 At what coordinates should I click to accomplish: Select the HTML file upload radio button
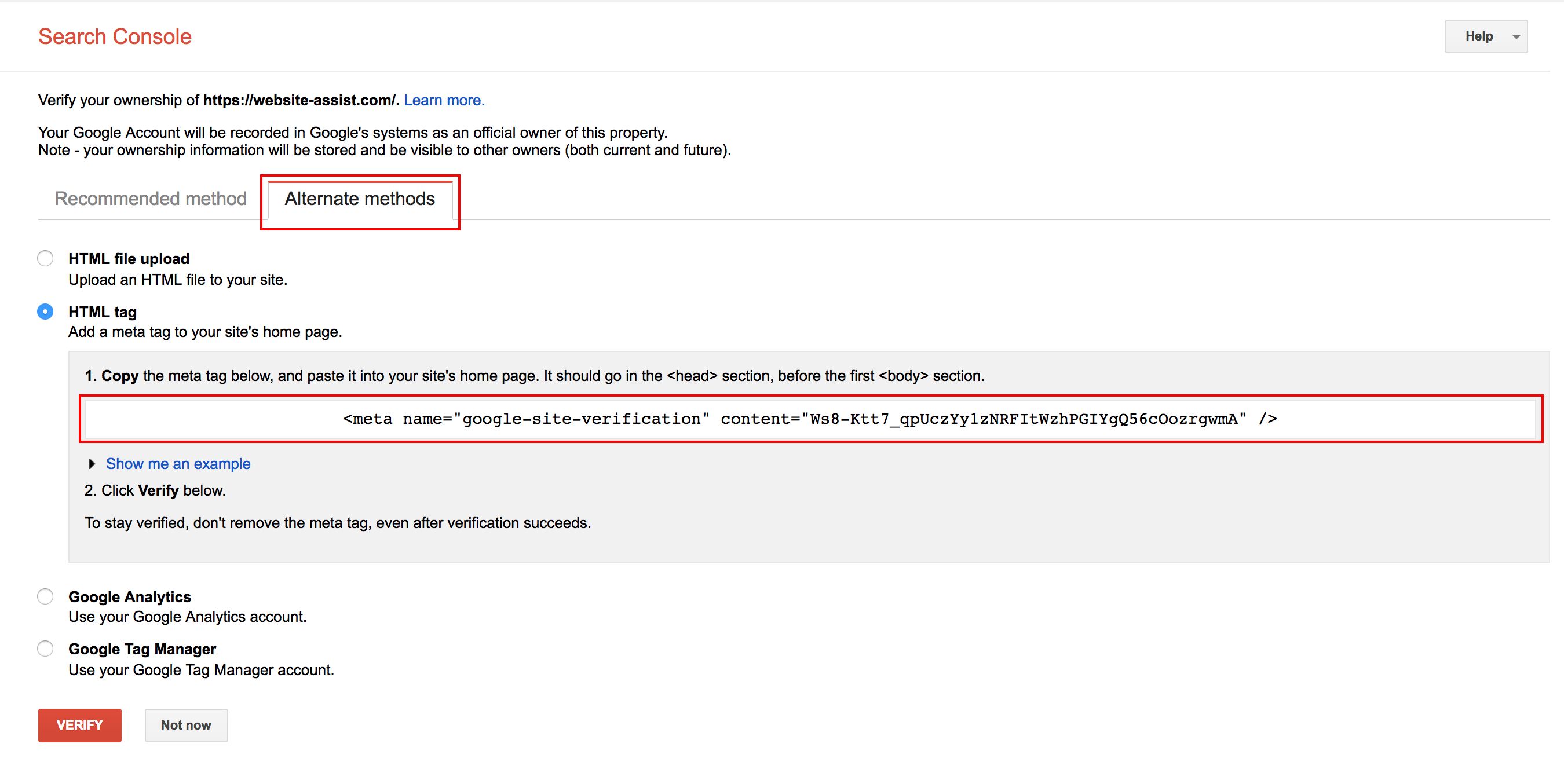click(45, 258)
